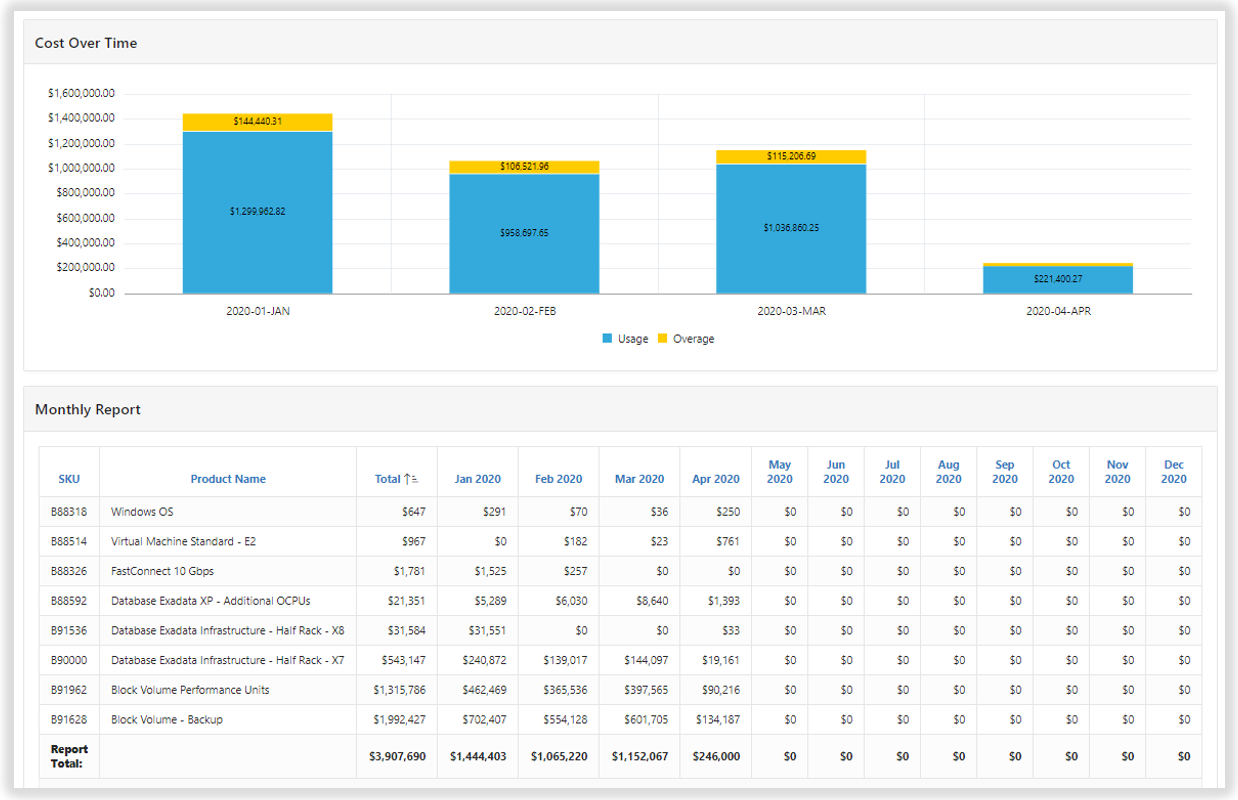
Task: Sort by the Total column sort icon
Action: [x=412, y=479]
